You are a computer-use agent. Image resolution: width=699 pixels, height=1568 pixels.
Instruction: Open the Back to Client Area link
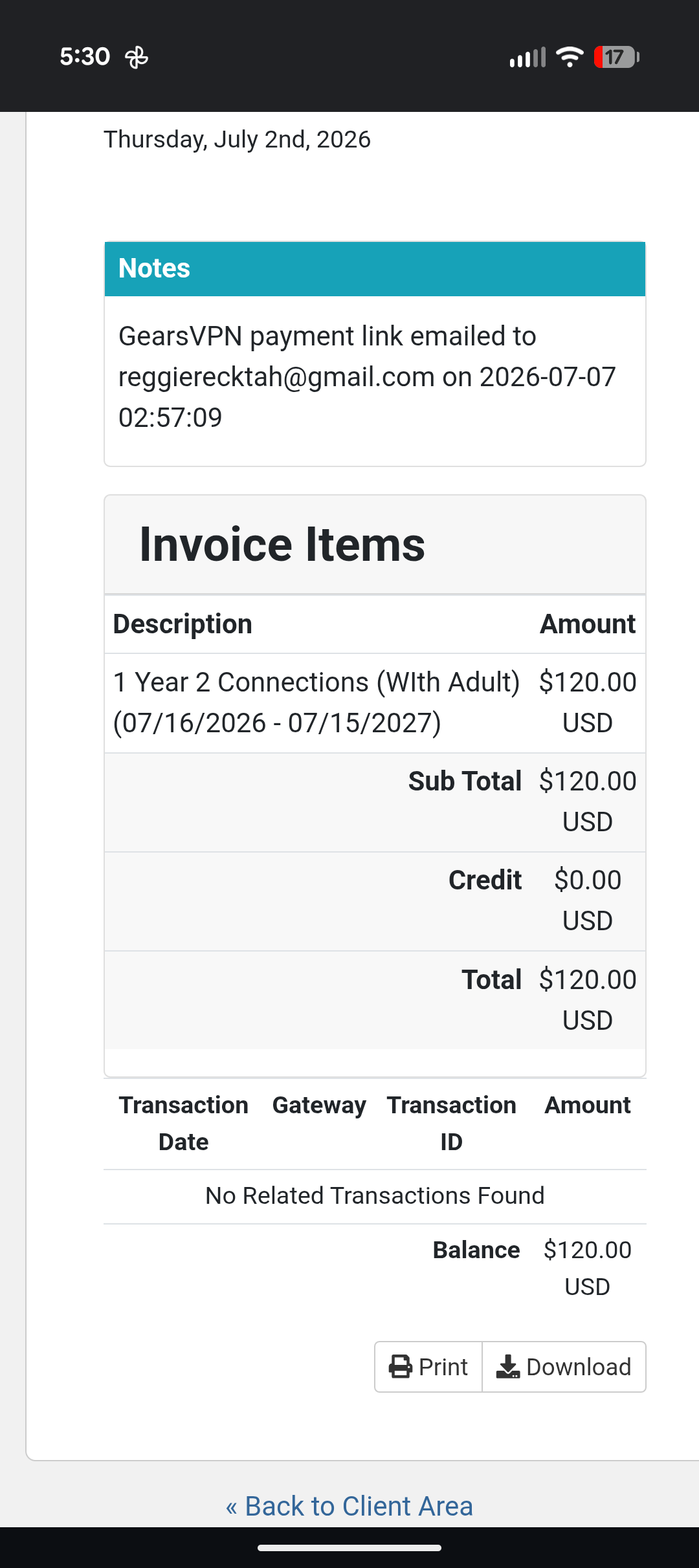coord(349,1506)
